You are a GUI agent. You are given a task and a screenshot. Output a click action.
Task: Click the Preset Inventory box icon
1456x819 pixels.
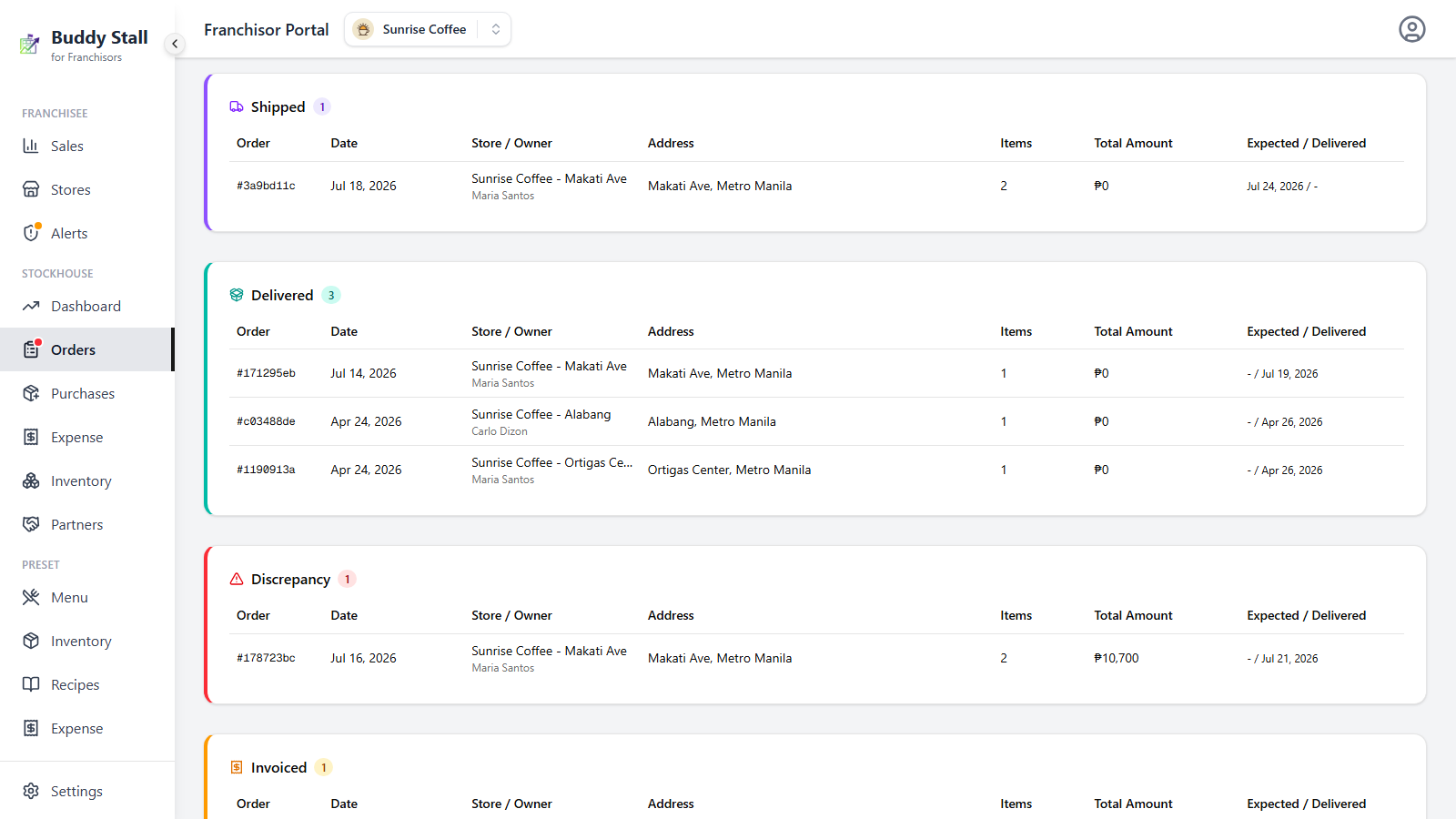click(x=31, y=641)
